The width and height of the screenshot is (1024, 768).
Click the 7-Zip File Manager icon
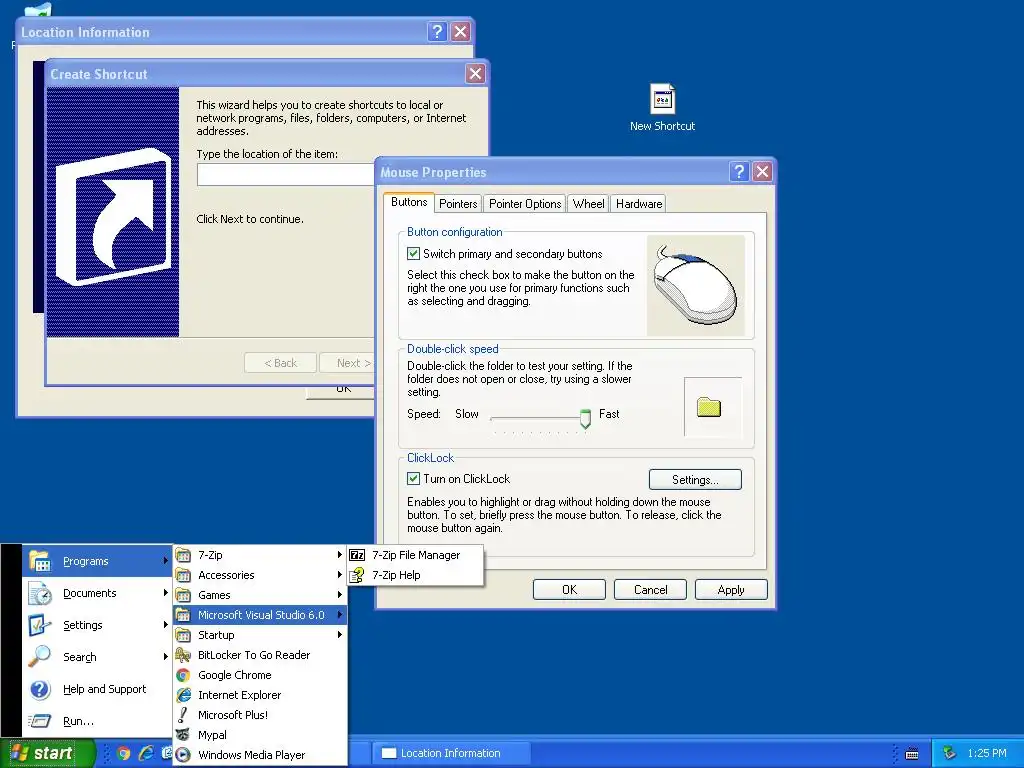pyautogui.click(x=357, y=555)
